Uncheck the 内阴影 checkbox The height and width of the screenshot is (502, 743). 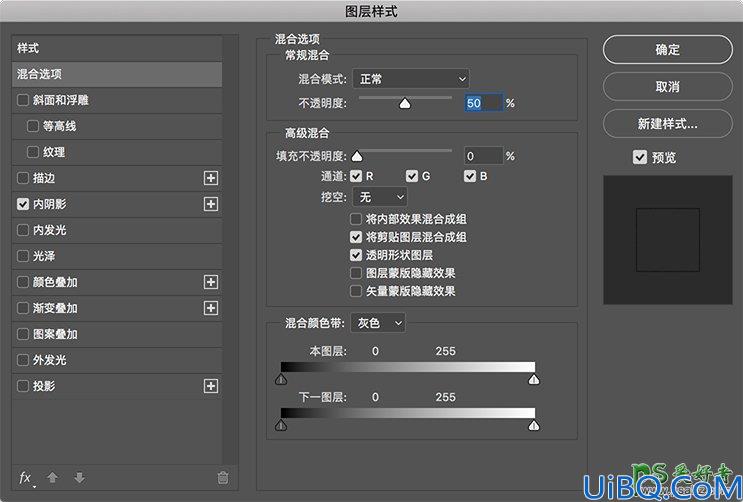click(23, 204)
